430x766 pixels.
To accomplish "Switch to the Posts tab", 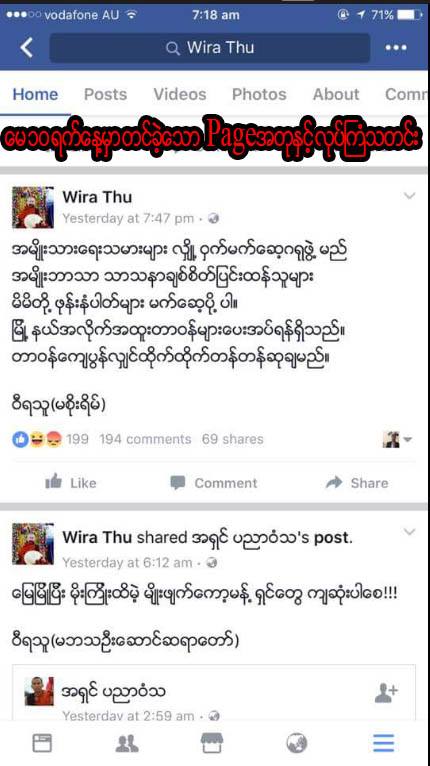I will (x=106, y=94).
